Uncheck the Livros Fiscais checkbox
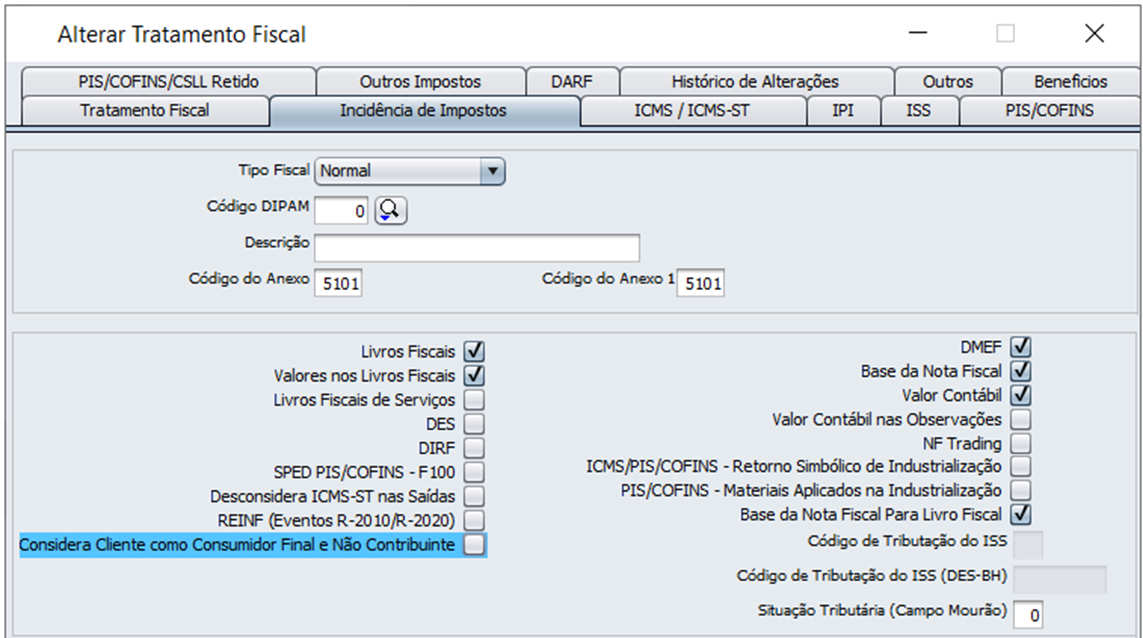Viewport: 1143px width, 638px height. (x=474, y=352)
